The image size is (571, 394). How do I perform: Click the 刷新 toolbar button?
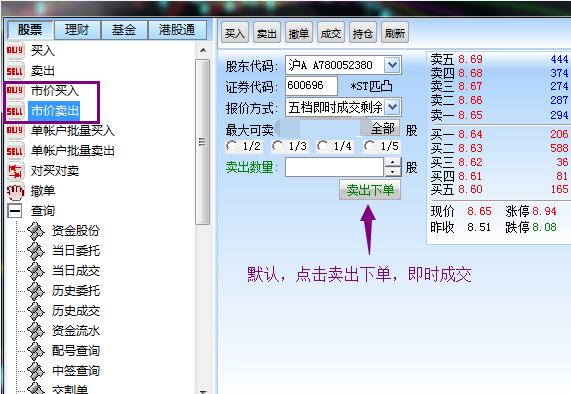click(x=395, y=33)
